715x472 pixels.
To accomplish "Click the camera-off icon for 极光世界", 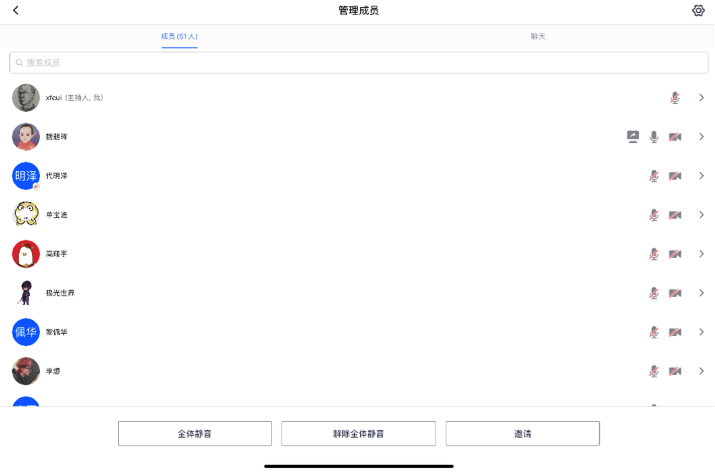I will pos(675,293).
